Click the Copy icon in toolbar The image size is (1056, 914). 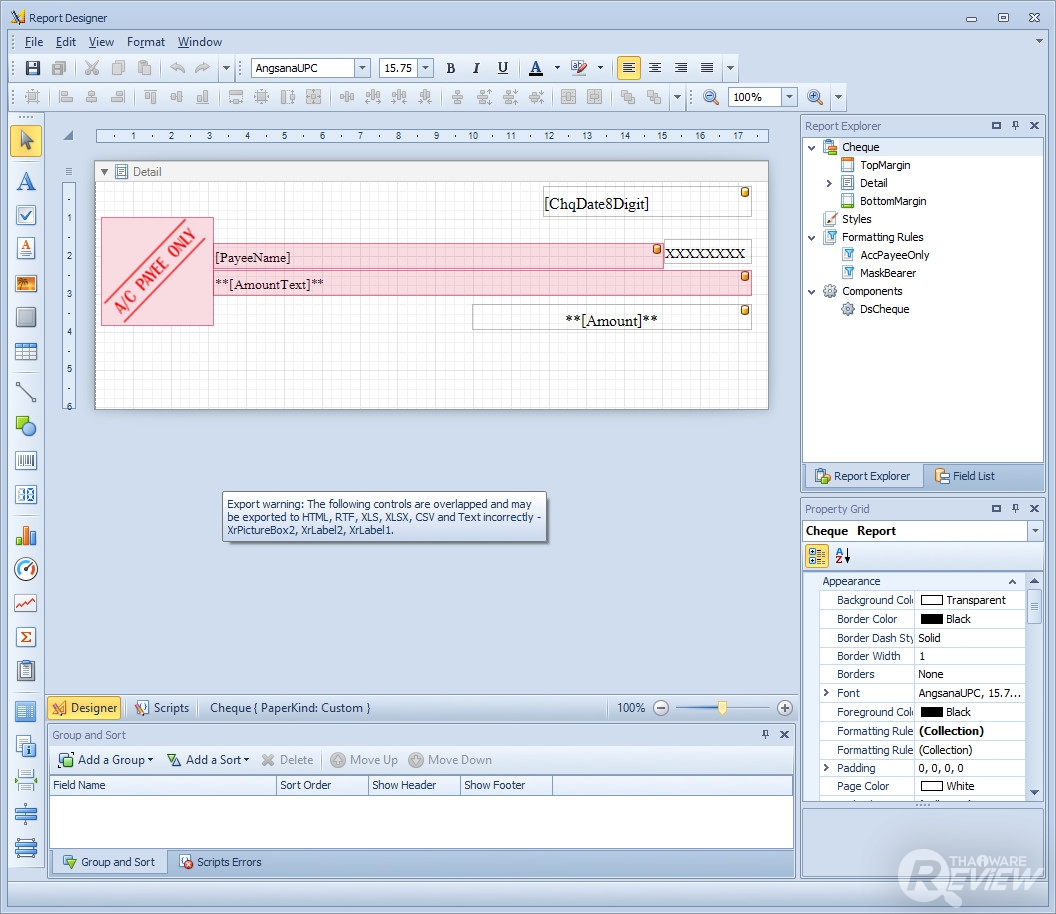[119, 68]
